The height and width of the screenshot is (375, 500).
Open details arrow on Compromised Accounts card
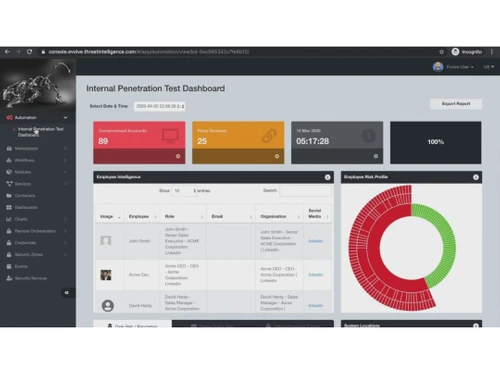coord(178,156)
